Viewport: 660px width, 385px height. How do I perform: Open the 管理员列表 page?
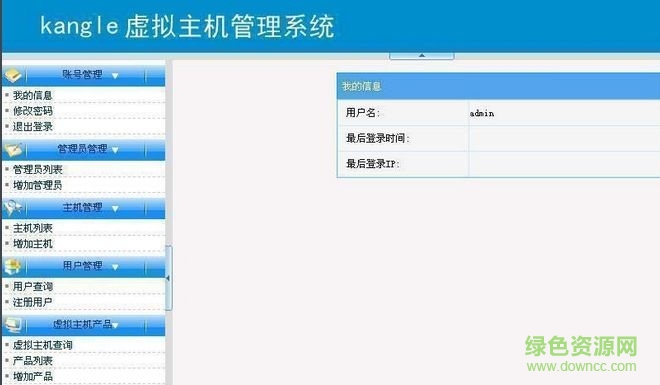[x=38, y=170]
